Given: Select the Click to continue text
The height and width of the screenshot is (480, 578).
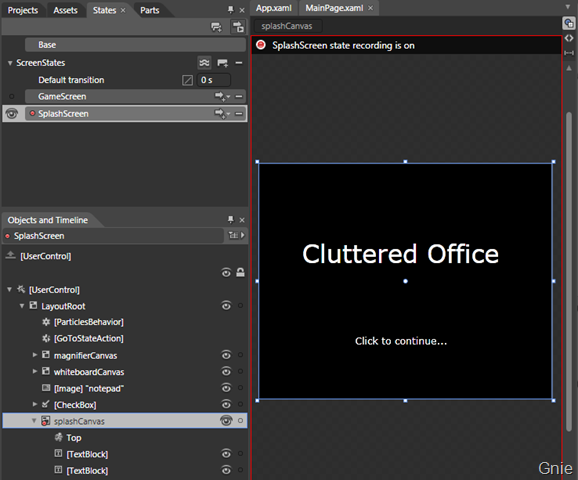Looking at the screenshot, I should click(401, 341).
